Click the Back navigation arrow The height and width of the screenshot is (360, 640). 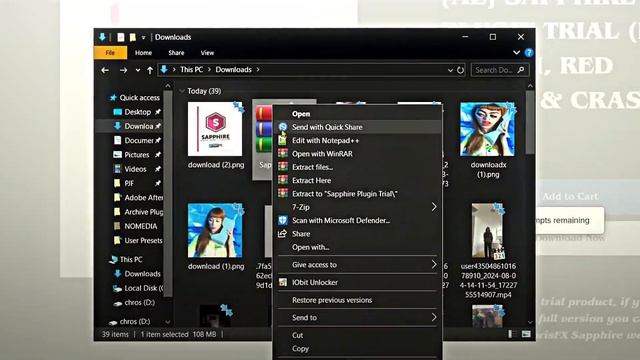[x=105, y=70]
